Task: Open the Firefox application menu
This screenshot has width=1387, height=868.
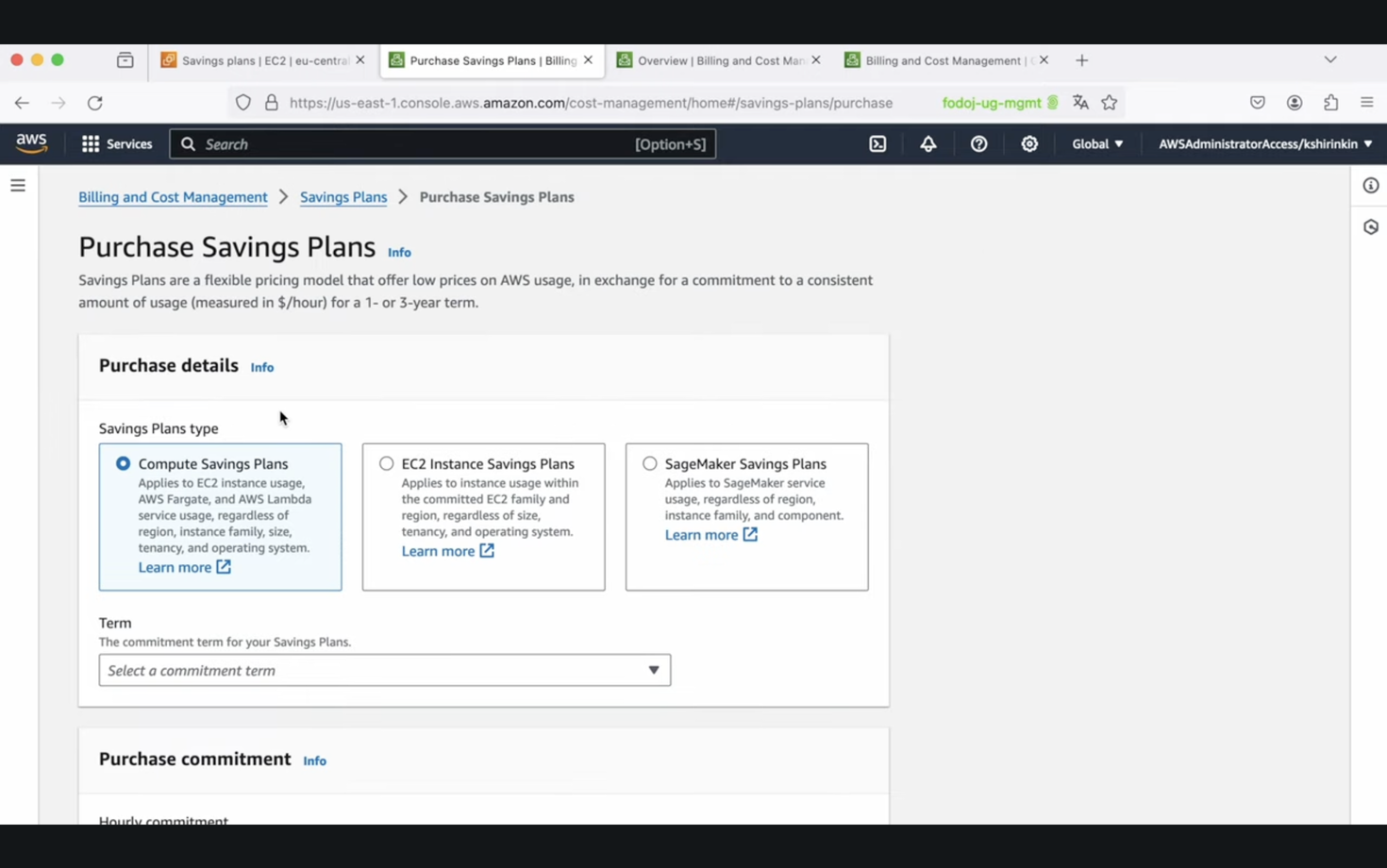Action: click(x=1367, y=103)
